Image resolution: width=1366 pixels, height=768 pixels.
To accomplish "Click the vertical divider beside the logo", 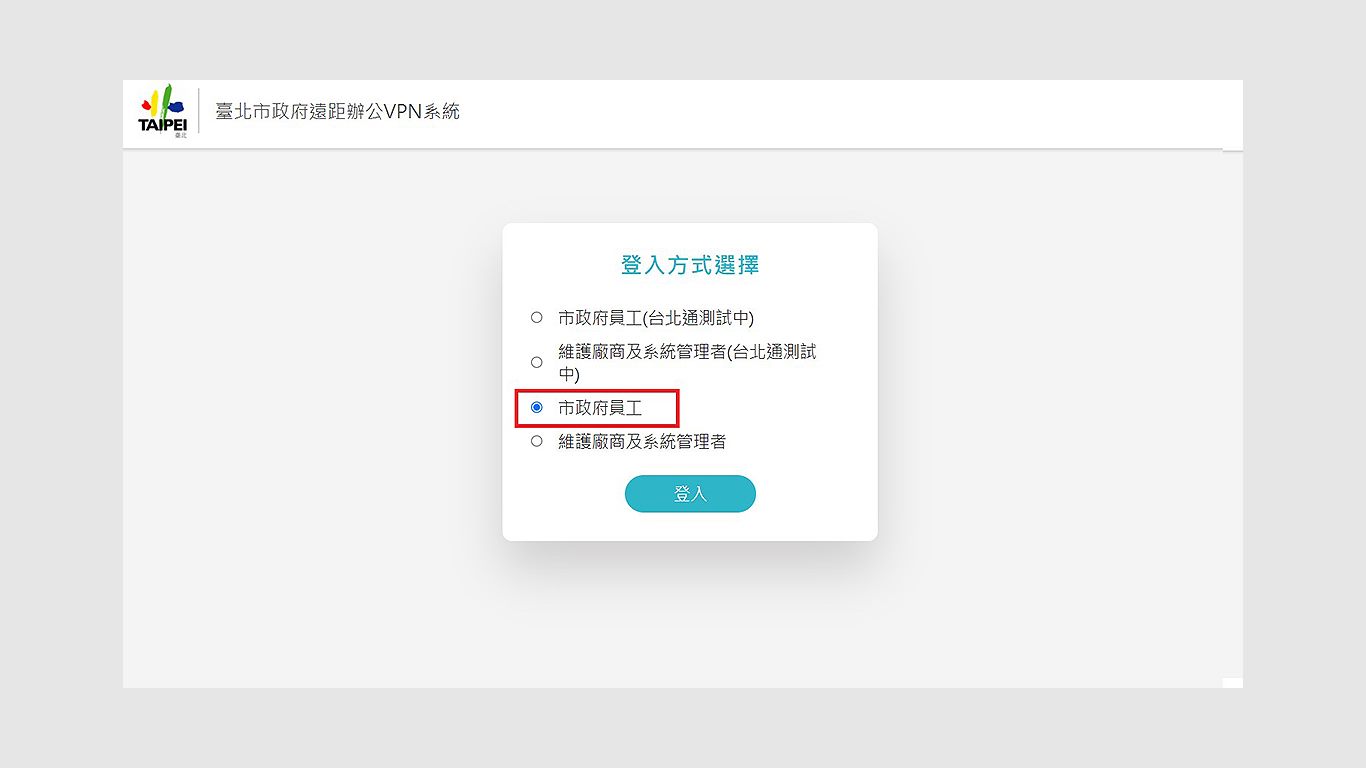I will [199, 111].
